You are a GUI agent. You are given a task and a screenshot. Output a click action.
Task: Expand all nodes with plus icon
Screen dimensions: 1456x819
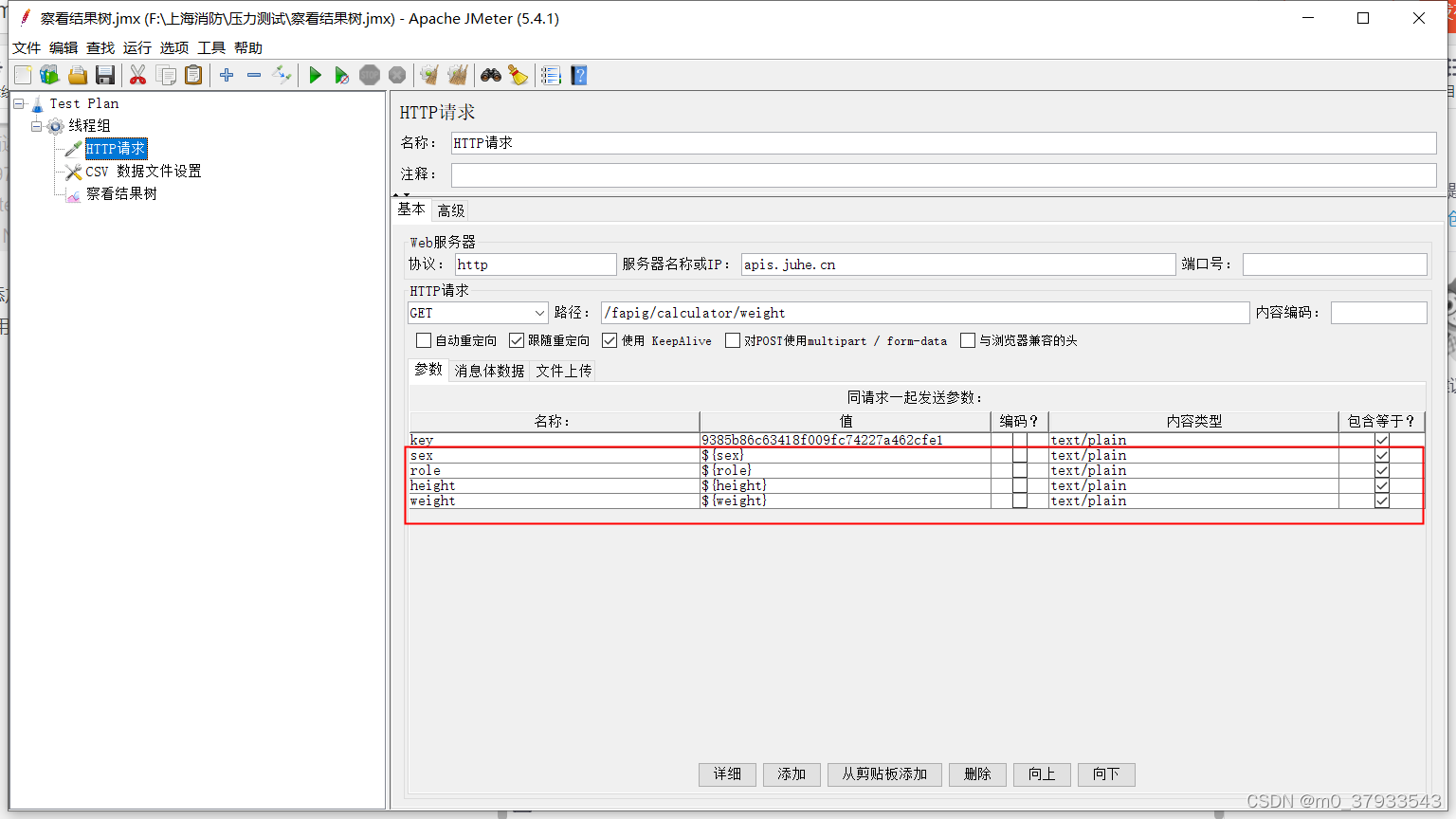click(227, 75)
